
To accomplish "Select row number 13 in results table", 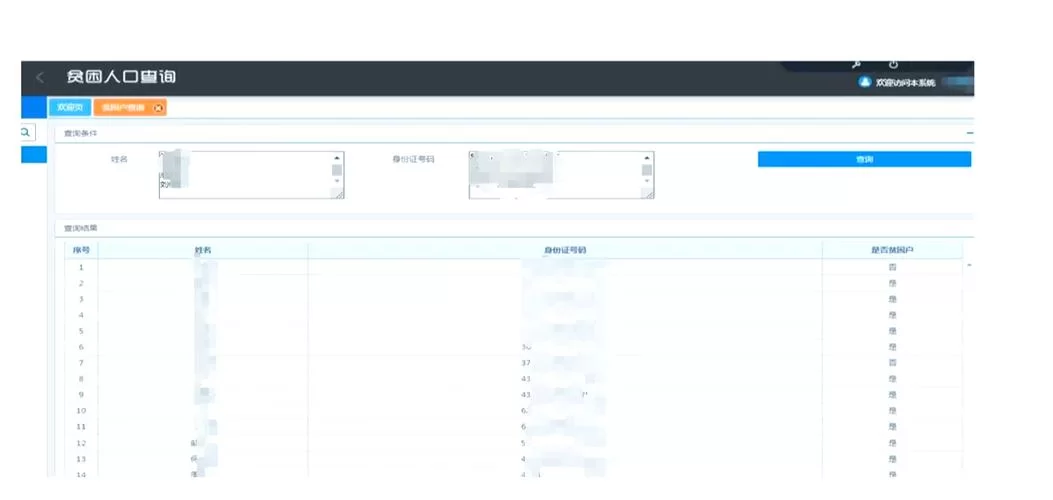I will coord(514,459).
